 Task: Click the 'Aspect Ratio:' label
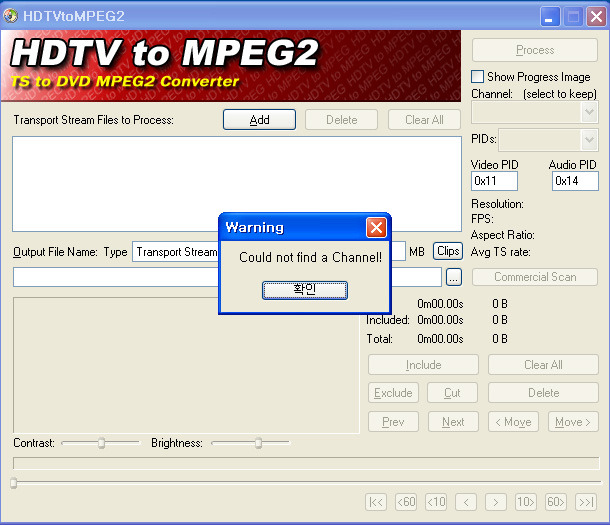(502, 235)
